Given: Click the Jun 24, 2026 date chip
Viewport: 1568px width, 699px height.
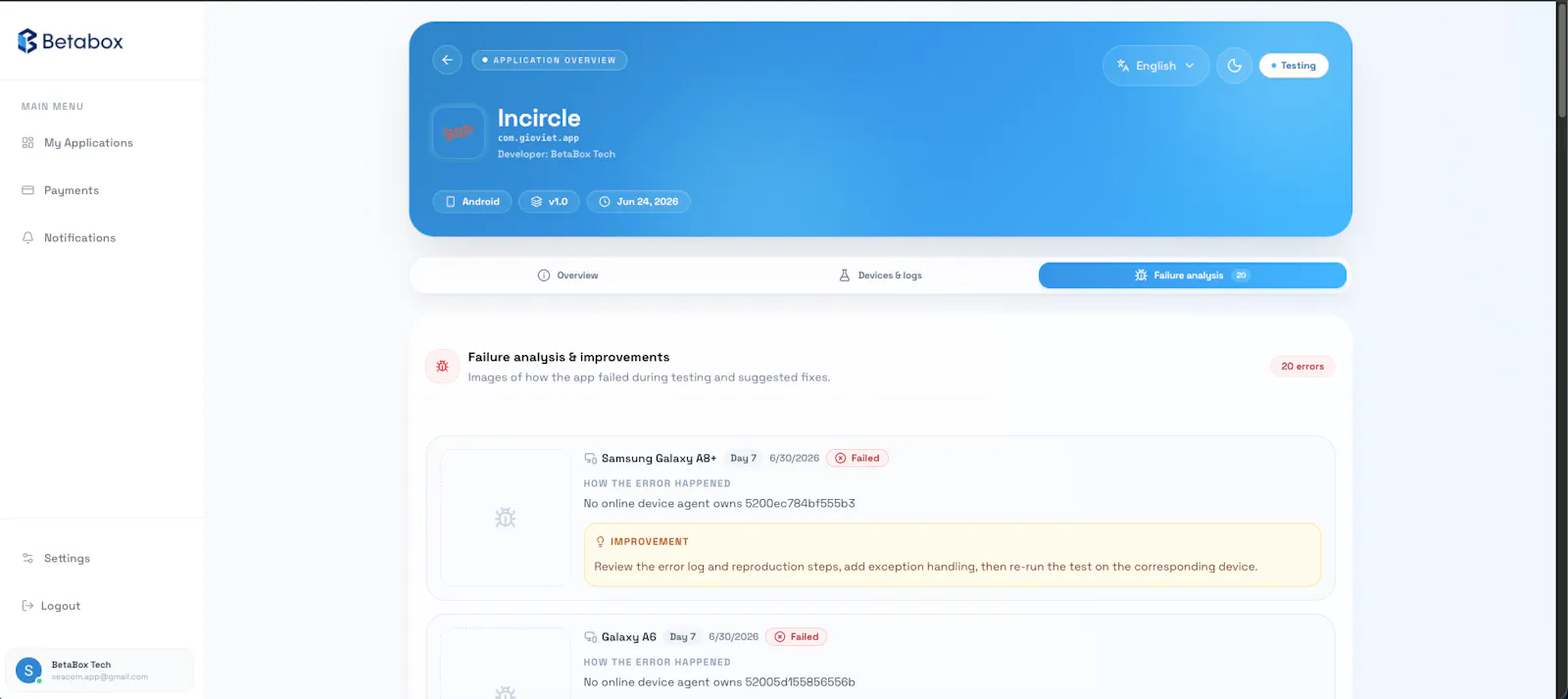Looking at the screenshot, I should coord(638,202).
